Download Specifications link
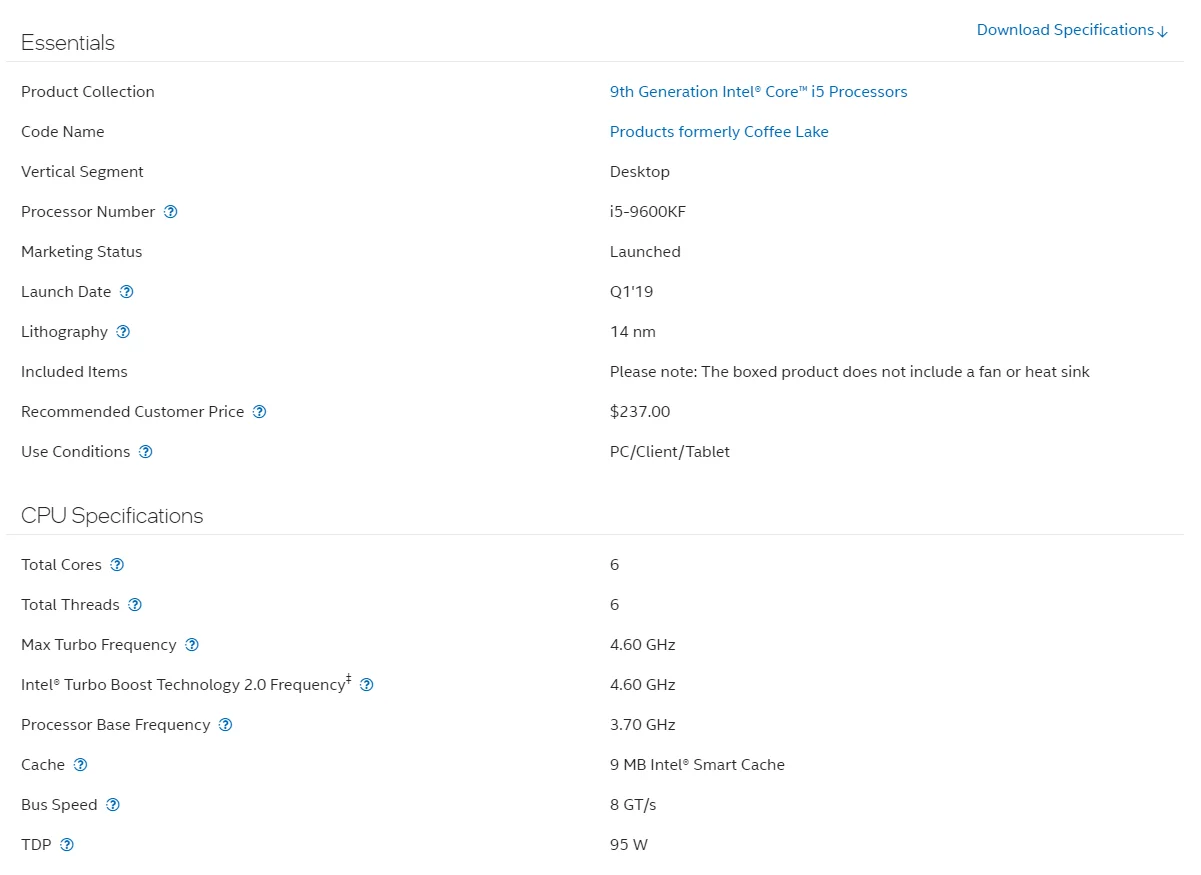 [1072, 30]
